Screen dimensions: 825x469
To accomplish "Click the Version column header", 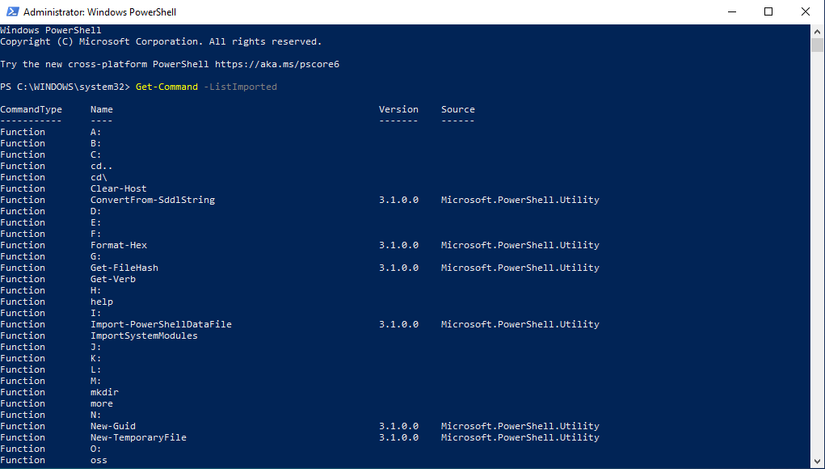I will (398, 109).
